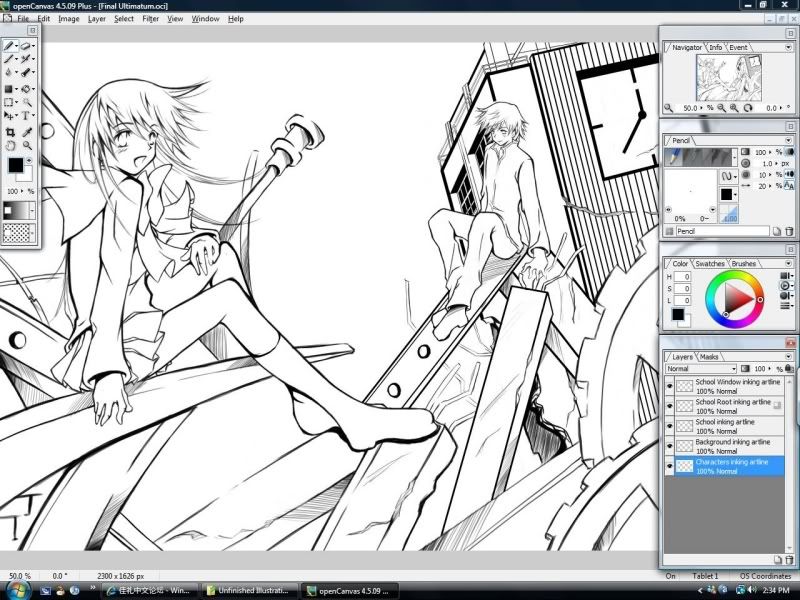The width and height of the screenshot is (800, 600).
Task: Open the Layer menu
Action: click(x=96, y=19)
